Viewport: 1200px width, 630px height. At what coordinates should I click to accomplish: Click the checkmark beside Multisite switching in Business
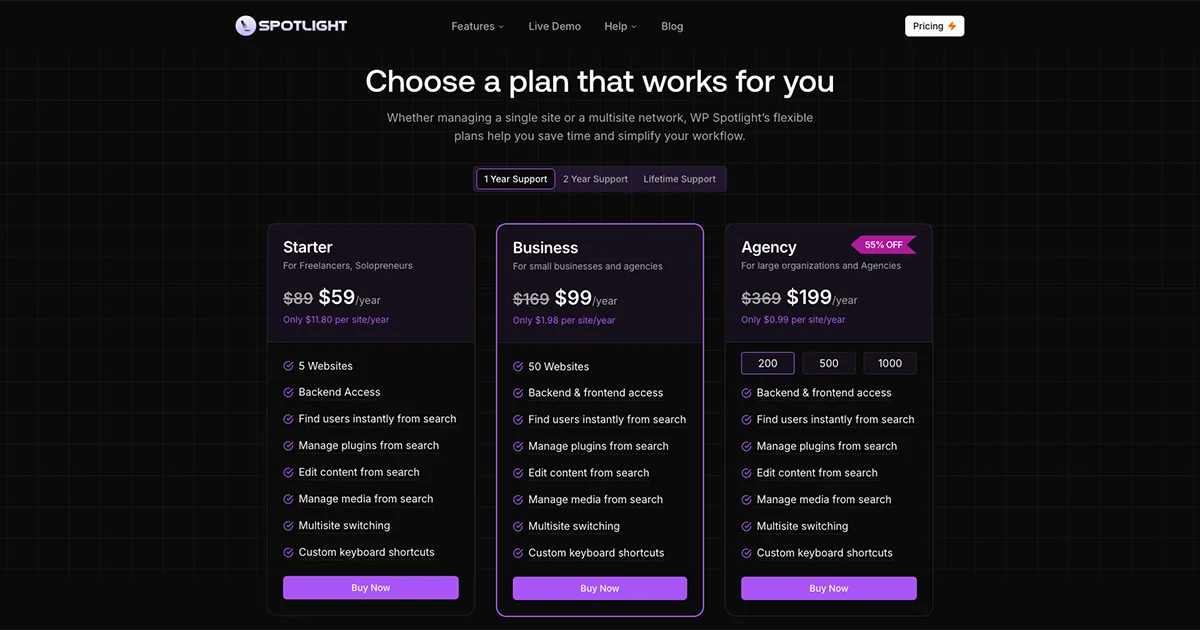coord(516,525)
